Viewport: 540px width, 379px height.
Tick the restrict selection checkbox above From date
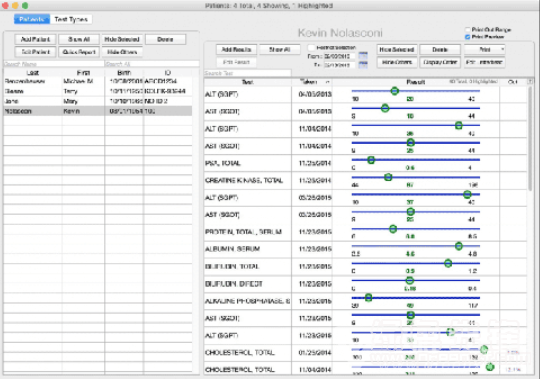click(x=311, y=48)
